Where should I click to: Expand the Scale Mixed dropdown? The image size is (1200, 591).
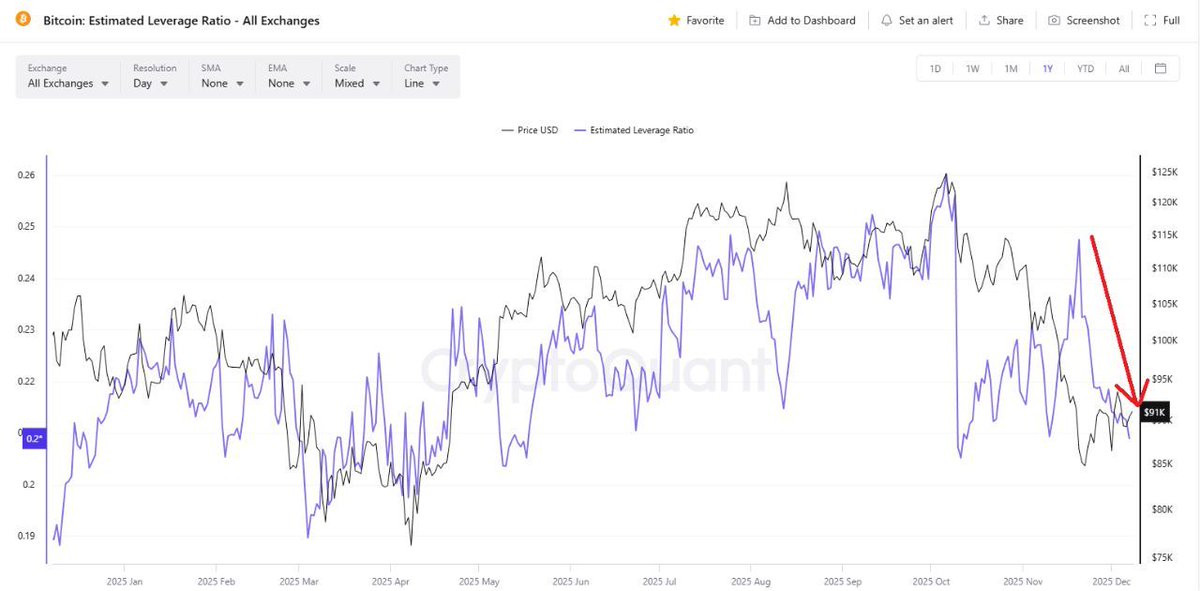click(357, 77)
